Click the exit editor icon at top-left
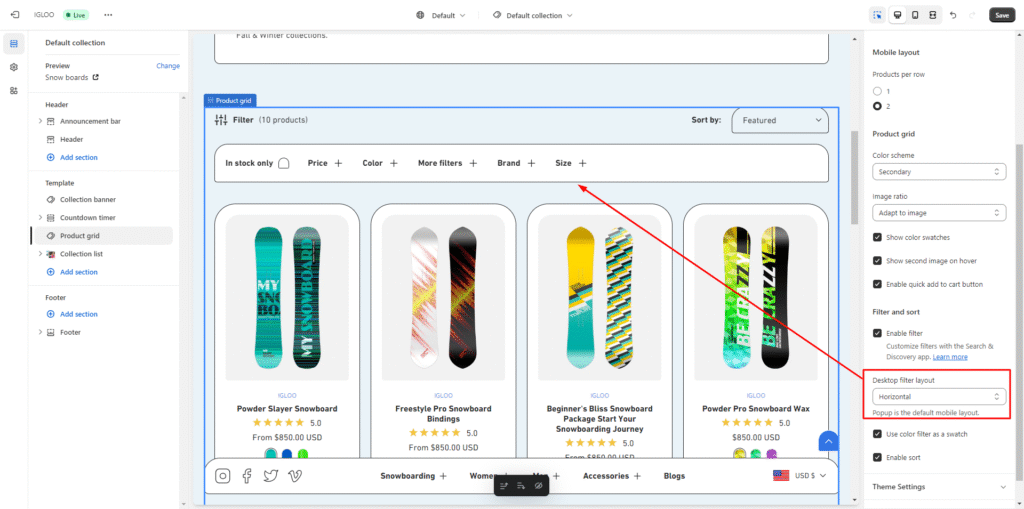This screenshot has height=509, width=1024. (14, 15)
